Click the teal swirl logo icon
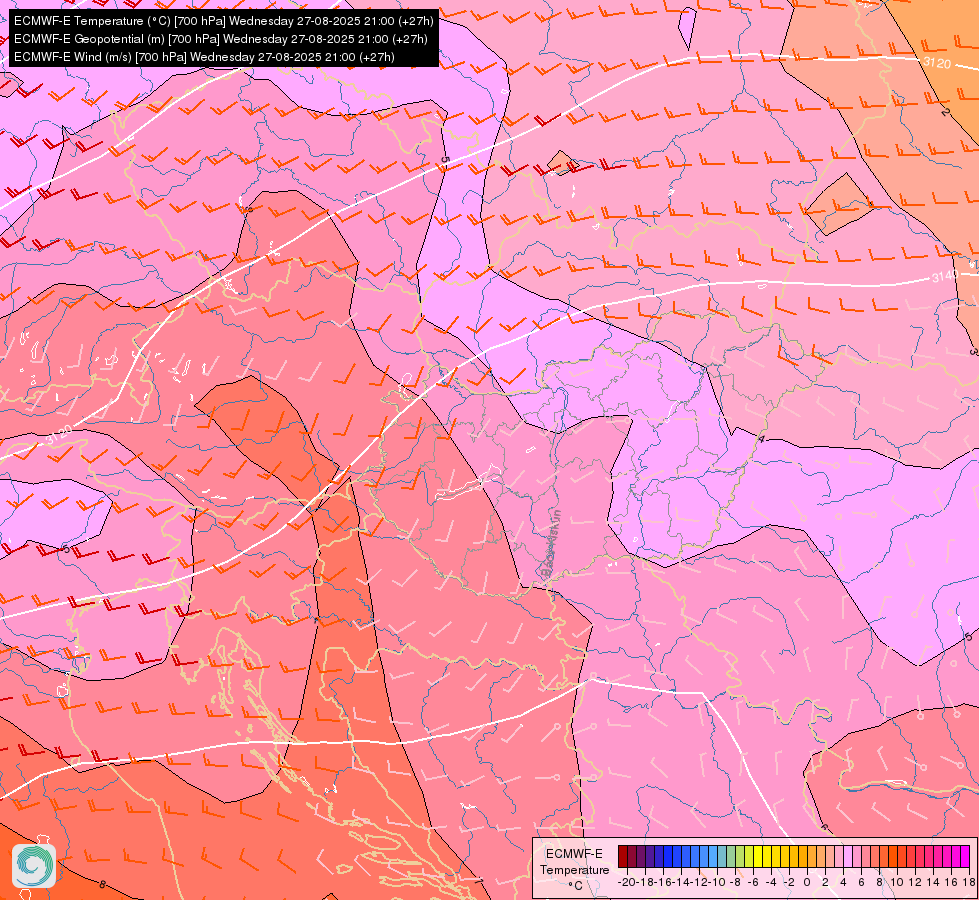Image resolution: width=979 pixels, height=900 pixels. [34, 866]
